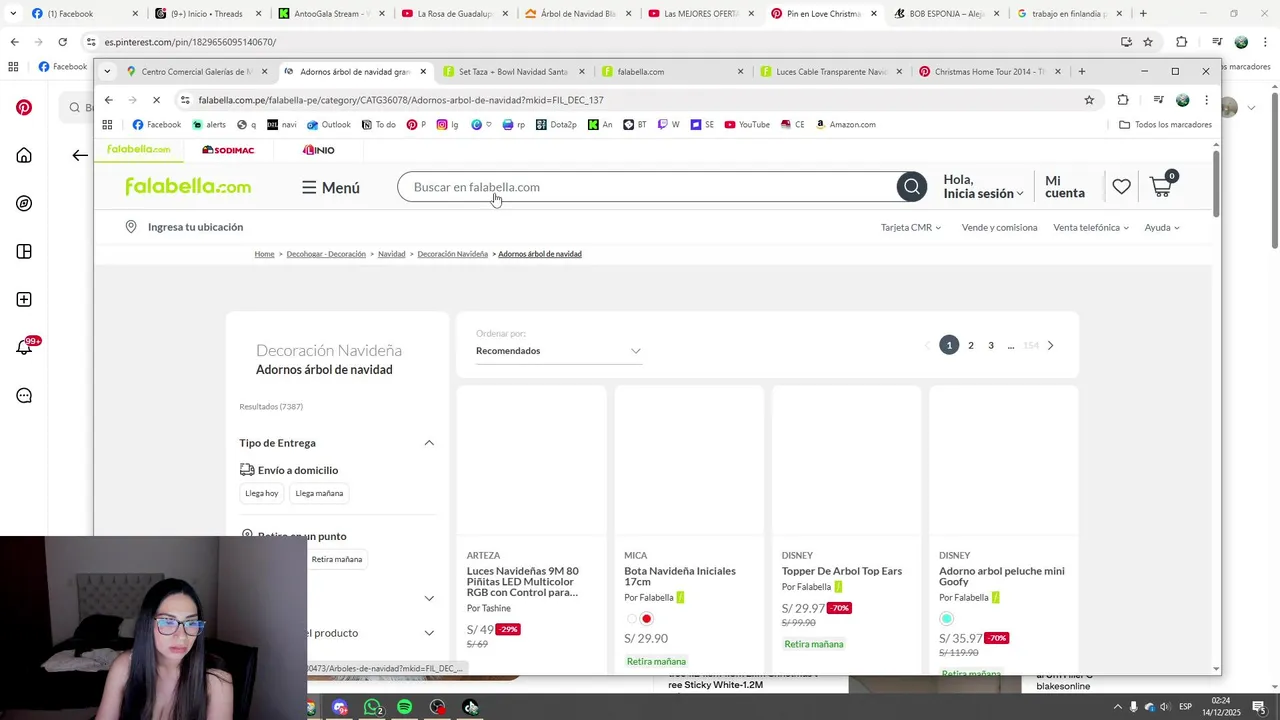Screen dimensions: 1280x720
Task: Open Pinterest explore compass icon
Action: (x=24, y=203)
